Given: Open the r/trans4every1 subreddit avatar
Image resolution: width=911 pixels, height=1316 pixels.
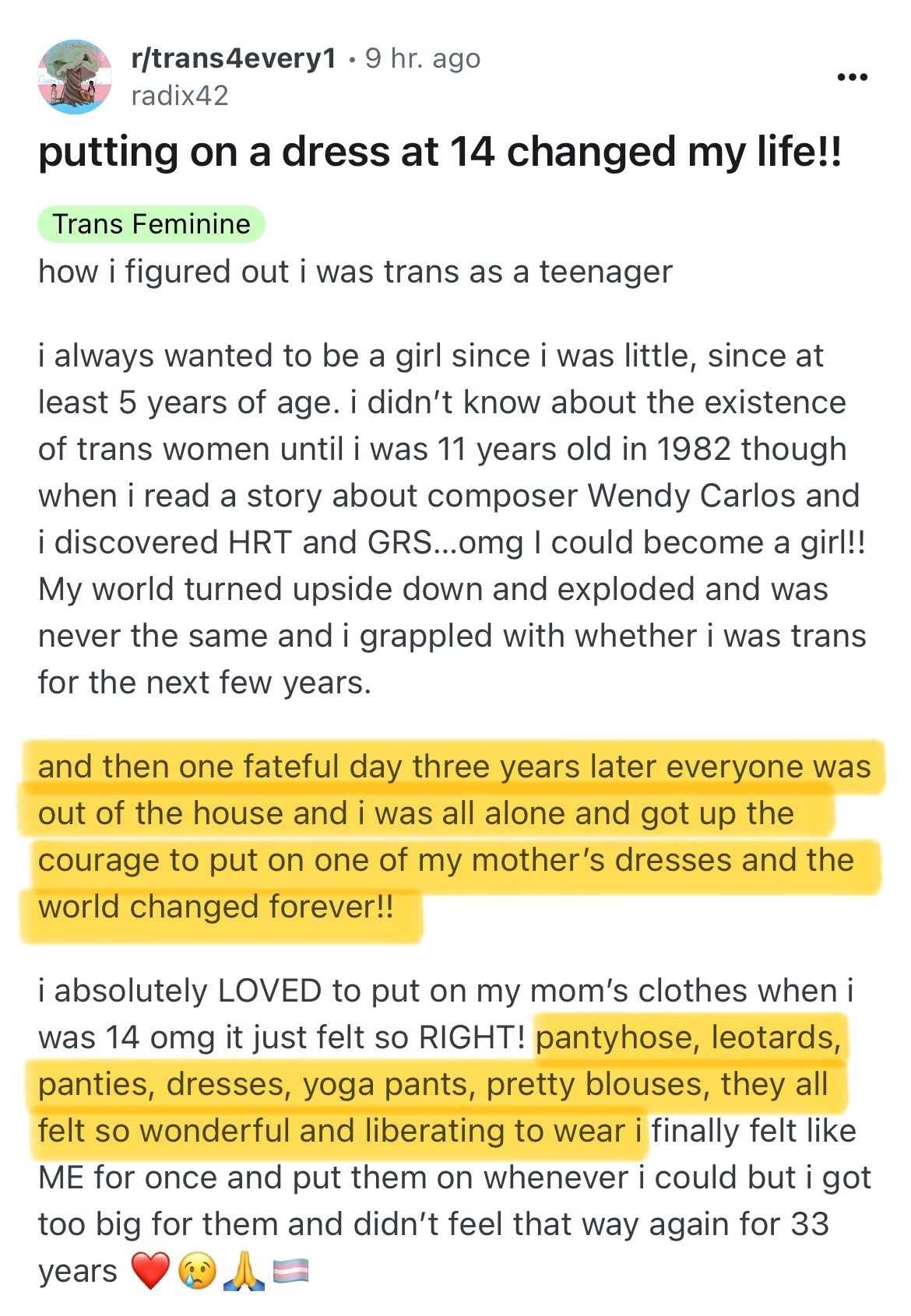Looking at the screenshot, I should pos(76,76).
